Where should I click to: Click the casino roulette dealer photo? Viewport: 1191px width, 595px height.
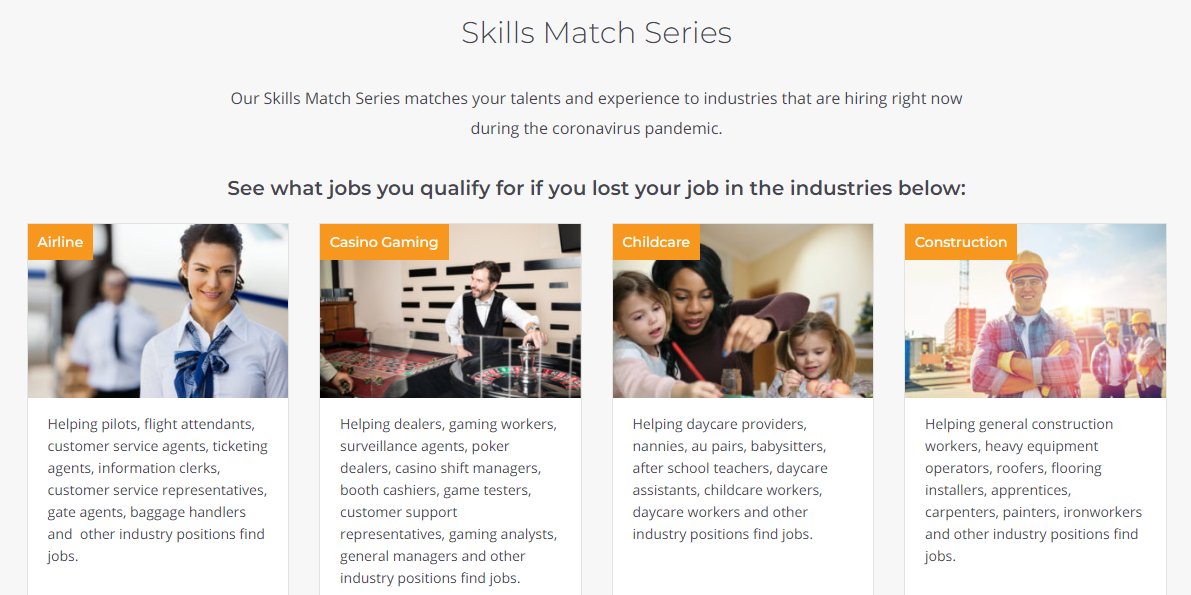click(450, 311)
